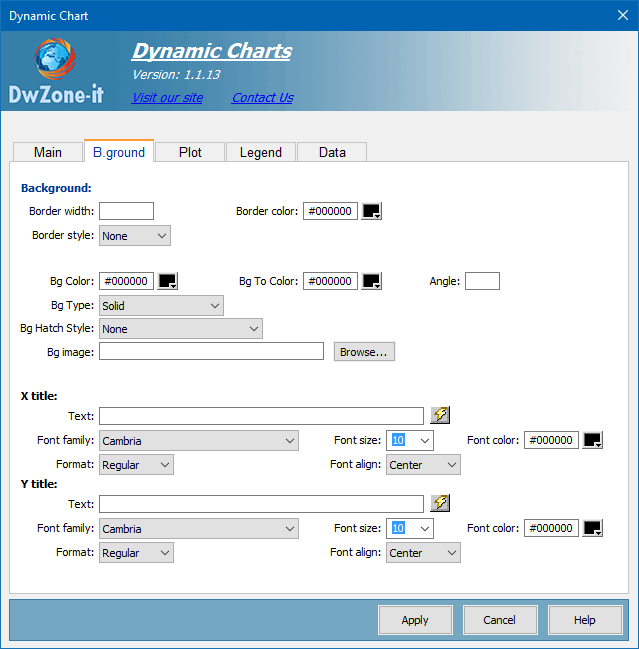
Task: Click the lightning icon beside Y title text
Action: point(440,504)
